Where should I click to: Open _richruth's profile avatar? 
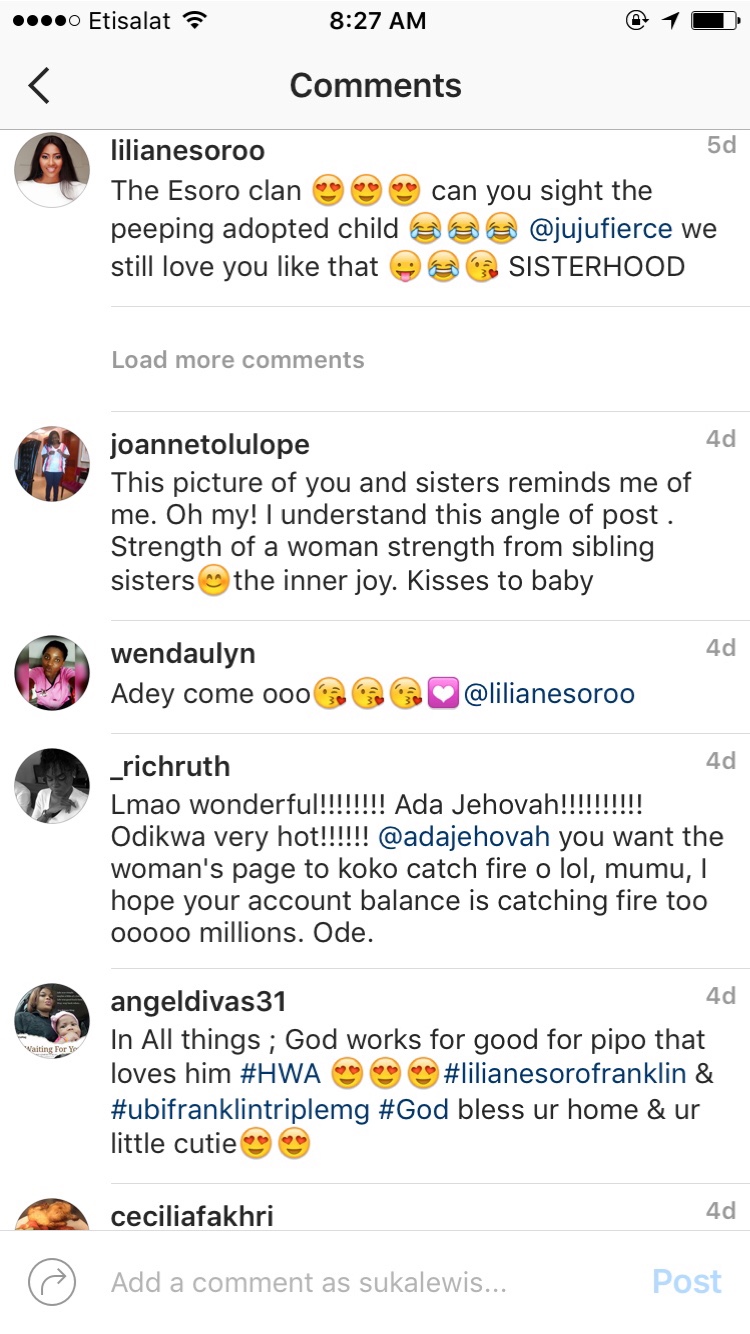click(52, 786)
